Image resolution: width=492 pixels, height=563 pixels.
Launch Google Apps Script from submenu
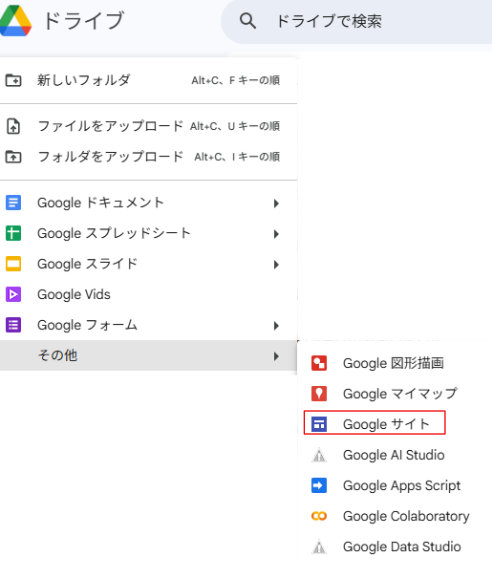click(x=394, y=485)
